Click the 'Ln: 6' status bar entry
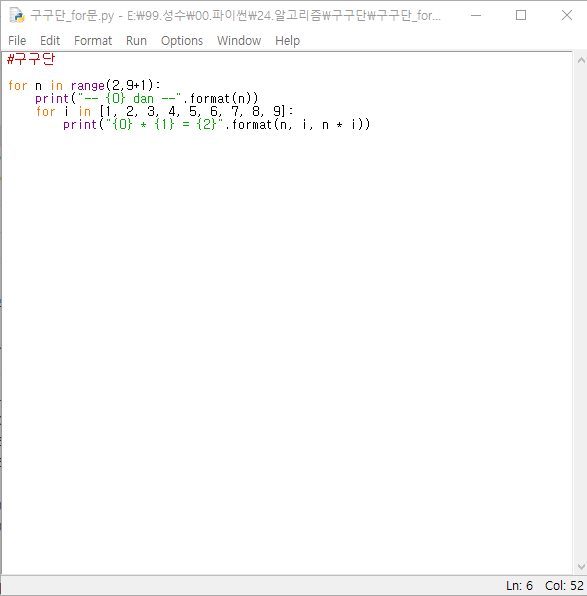 (x=519, y=585)
